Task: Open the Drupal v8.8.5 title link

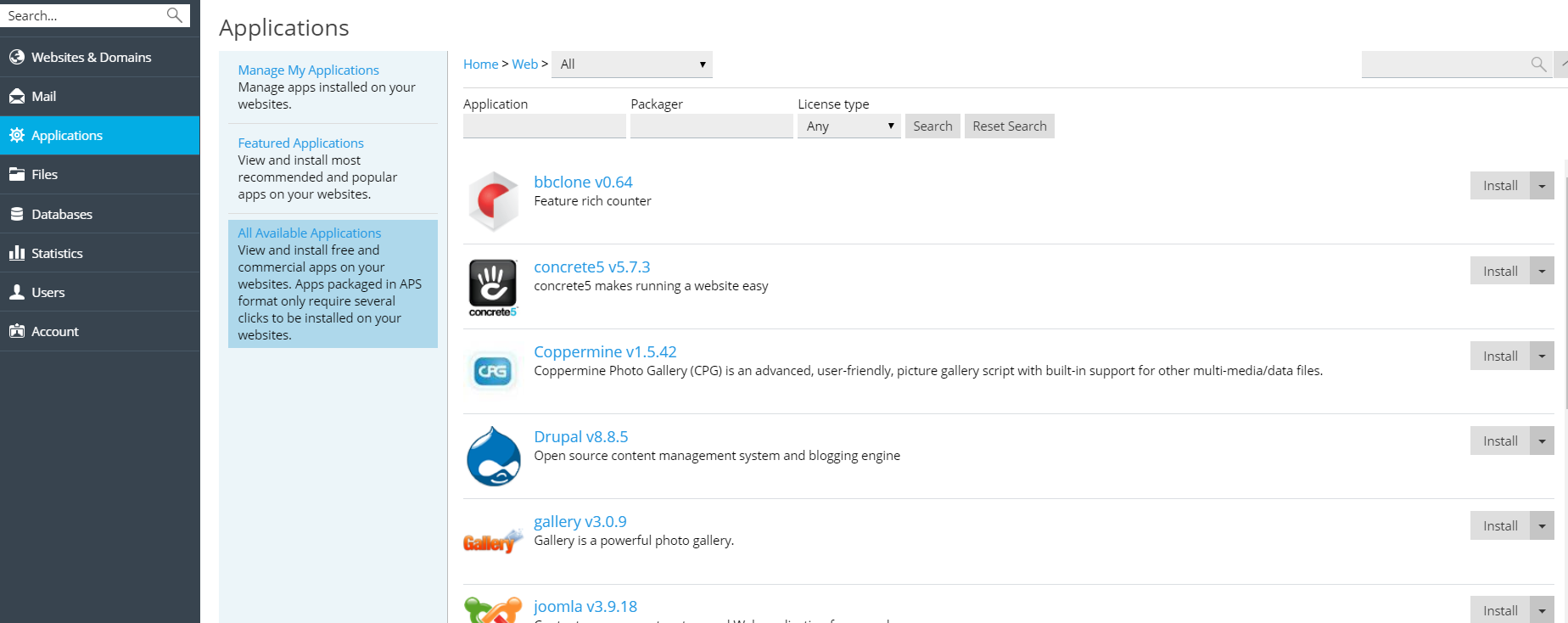Action: coord(580,436)
